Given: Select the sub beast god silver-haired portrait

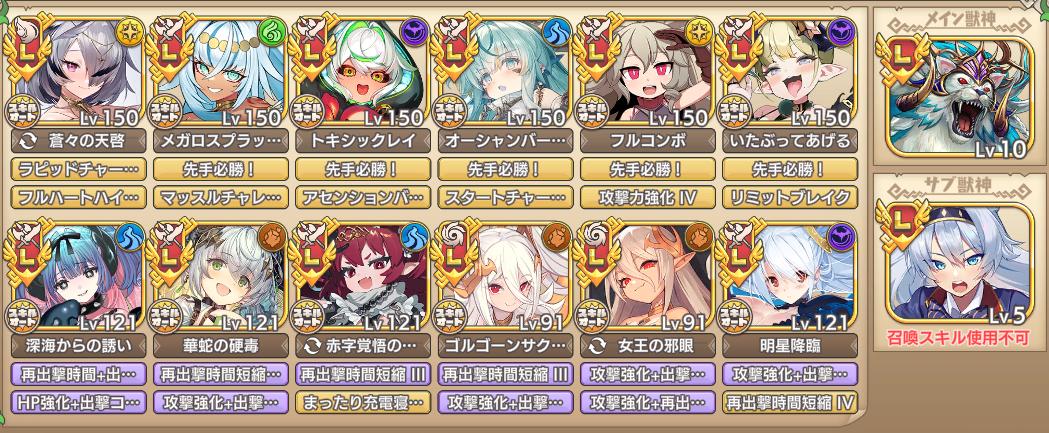Looking at the screenshot, I should tap(957, 264).
